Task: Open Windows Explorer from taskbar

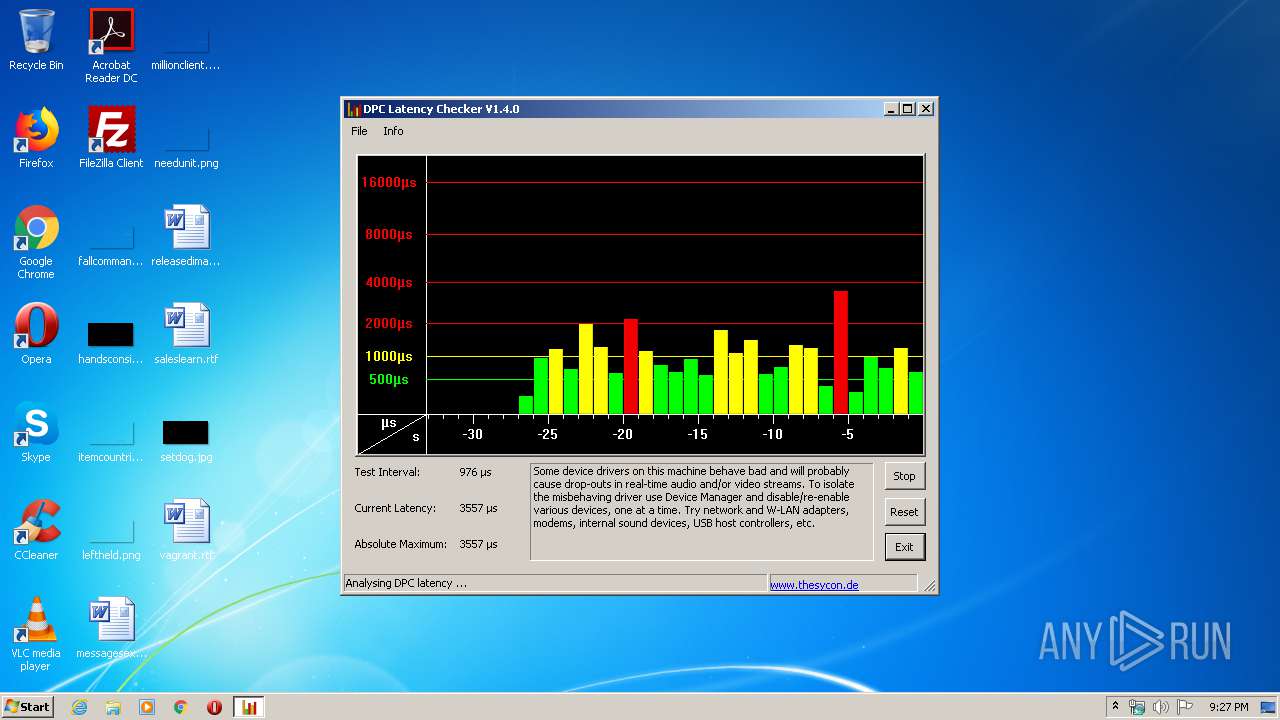Action: pos(113,707)
